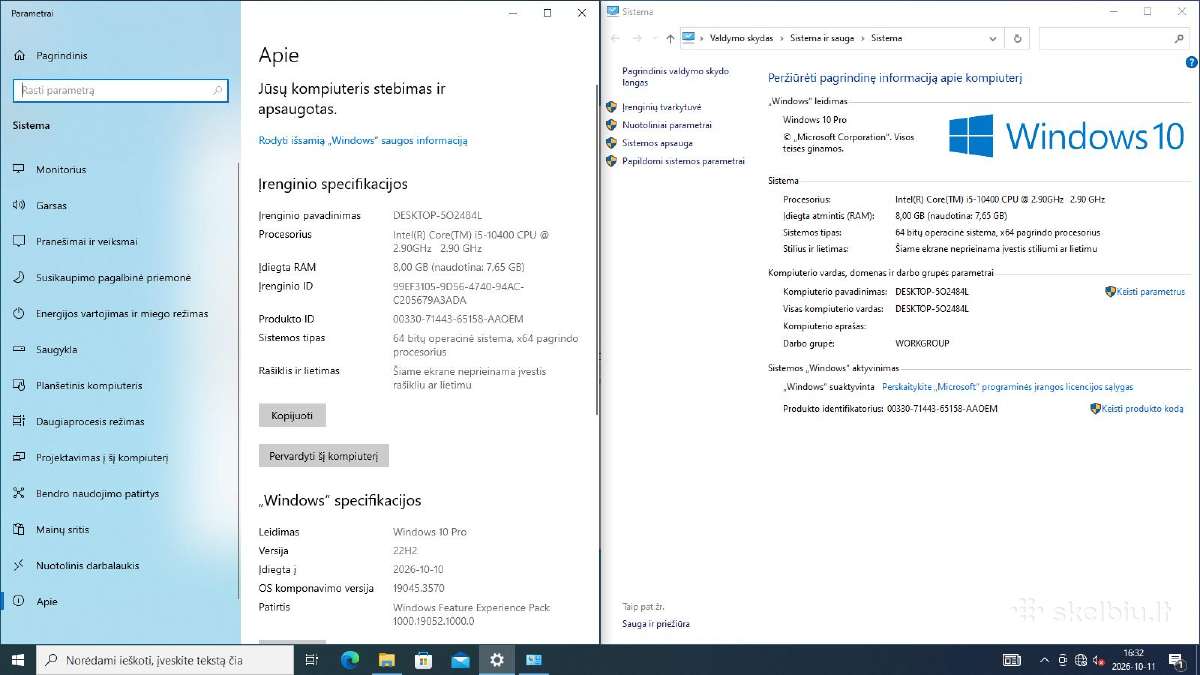Click the taskbar search box
Image resolution: width=1200 pixels, height=675 pixels.
click(166, 660)
